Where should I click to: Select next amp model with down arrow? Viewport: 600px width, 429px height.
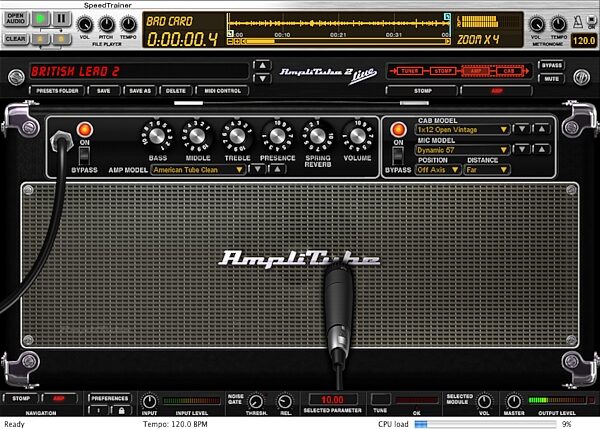pos(258,169)
